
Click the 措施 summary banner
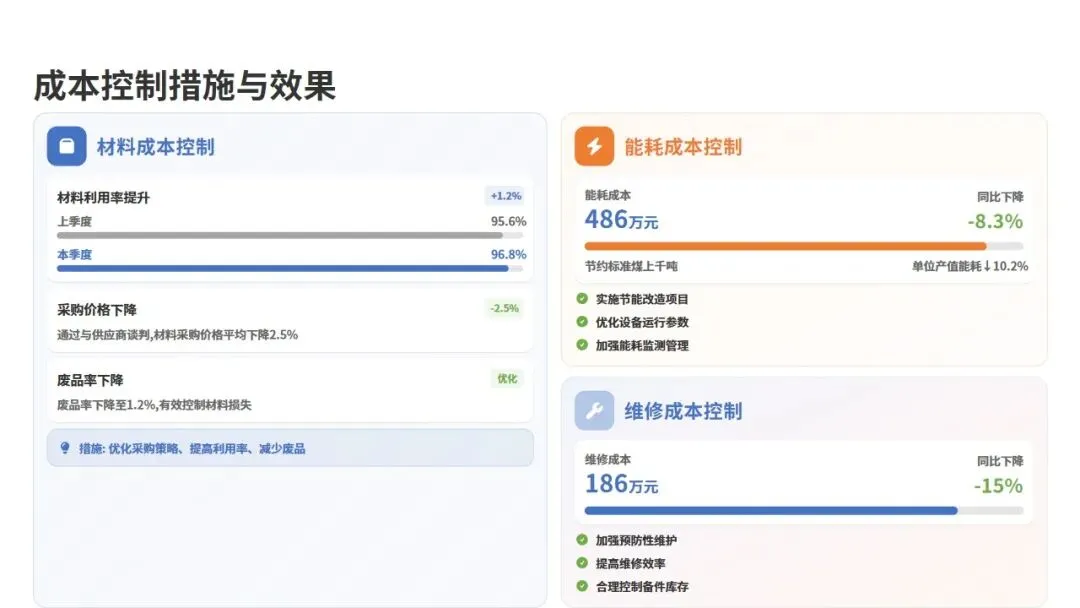pyautogui.click(x=290, y=448)
